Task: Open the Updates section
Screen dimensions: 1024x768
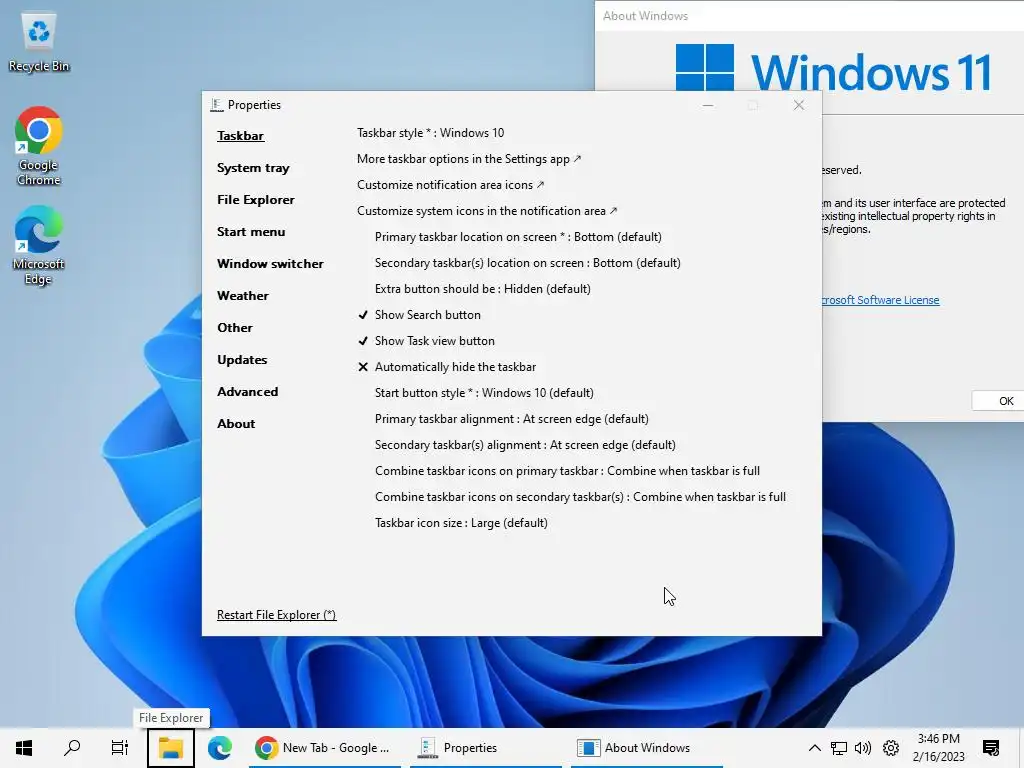Action: (242, 360)
